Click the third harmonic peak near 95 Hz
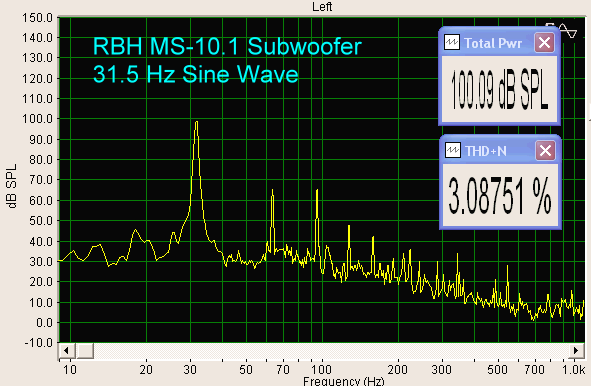The height and width of the screenshot is (386, 591). pyautogui.click(x=317, y=190)
